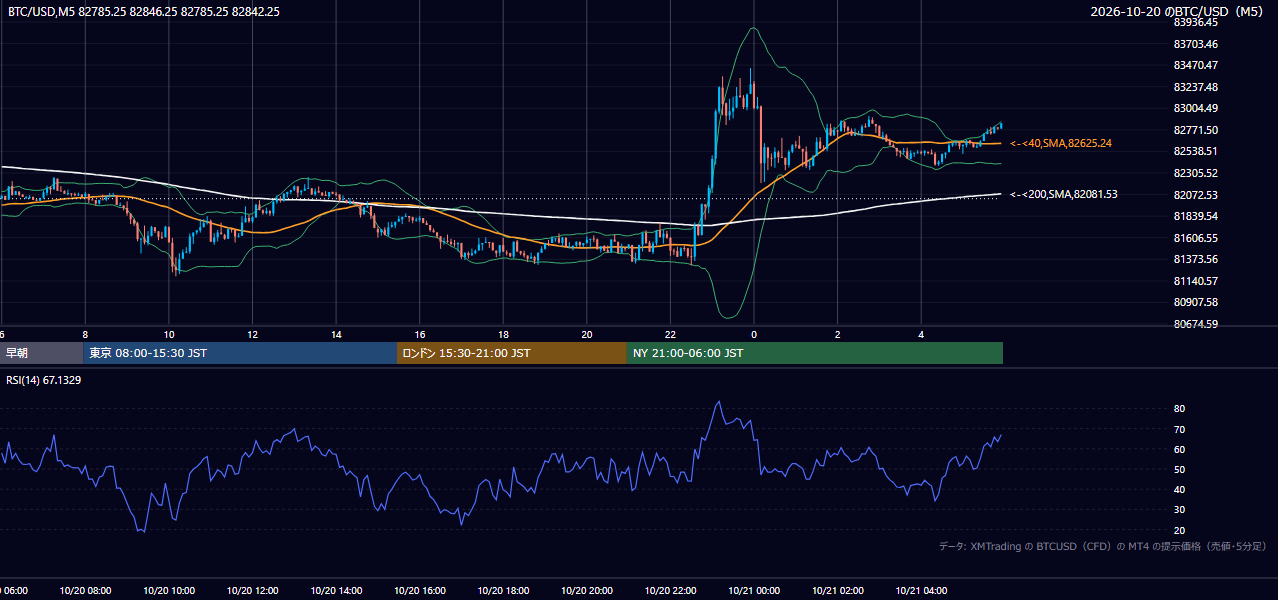
Task: Click the RSI axis level 80 label
Action: 1179,409
